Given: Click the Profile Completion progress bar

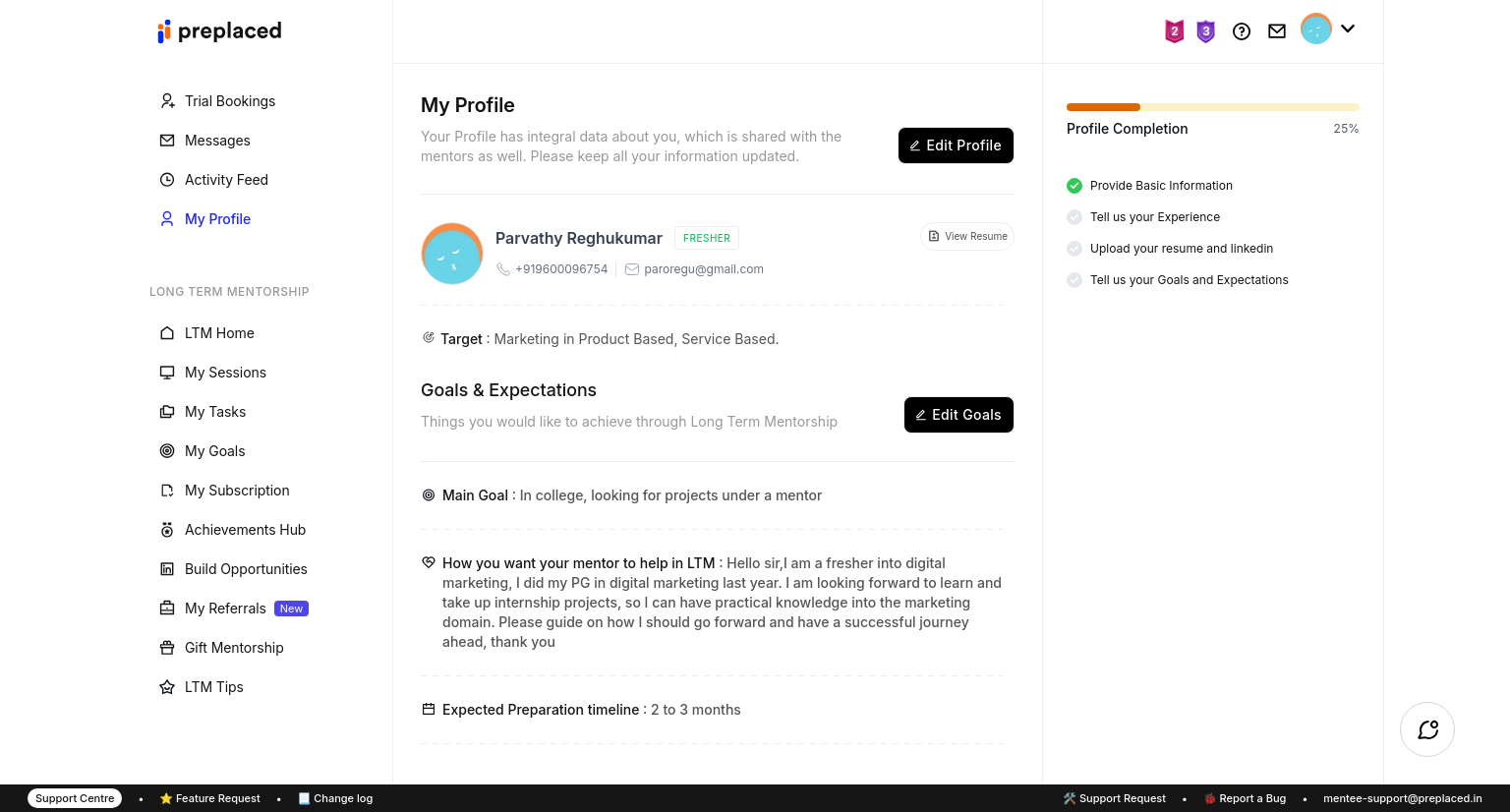Looking at the screenshot, I should pyautogui.click(x=1212, y=107).
